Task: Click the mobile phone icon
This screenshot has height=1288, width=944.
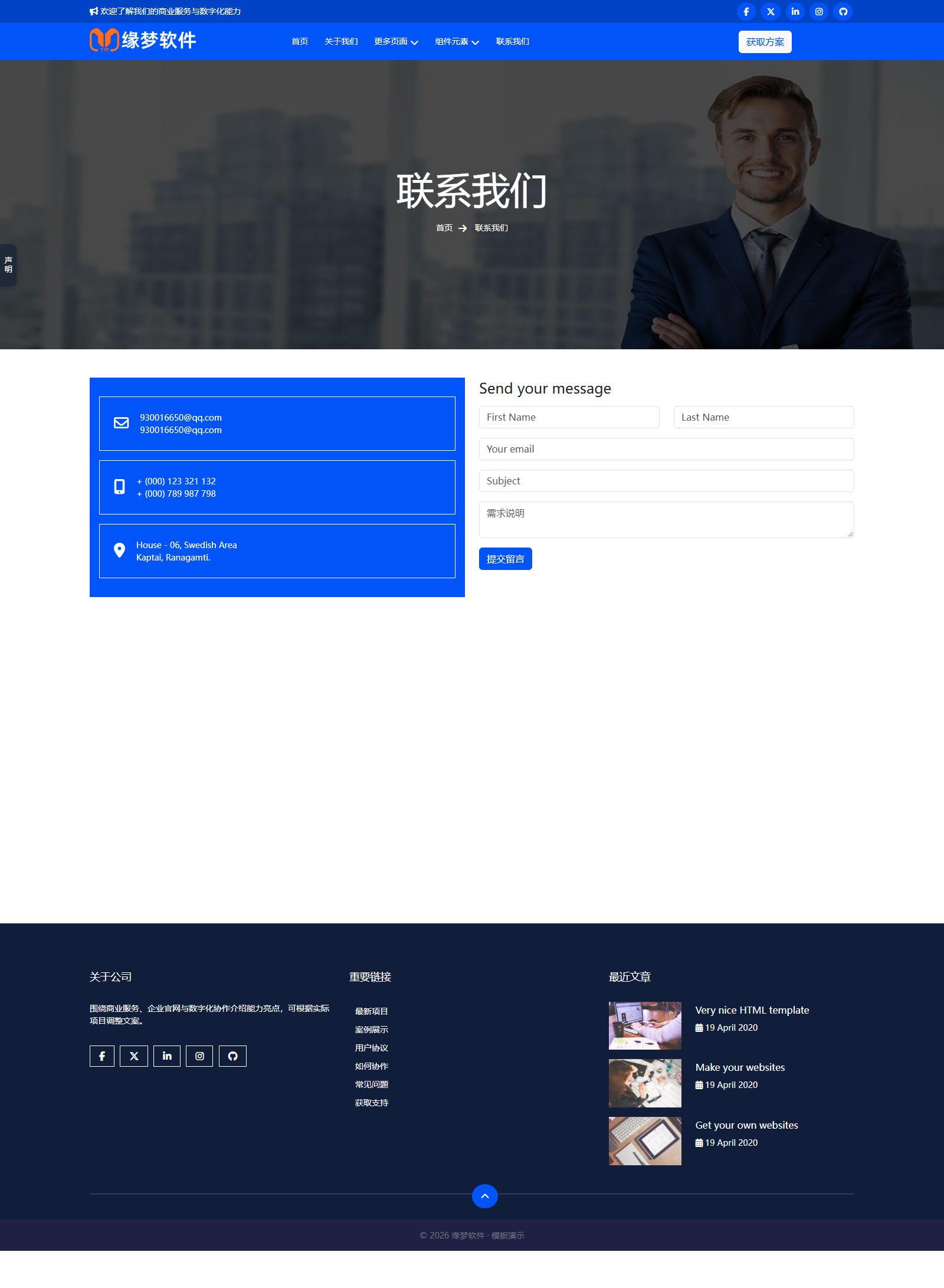Action: tap(119, 487)
